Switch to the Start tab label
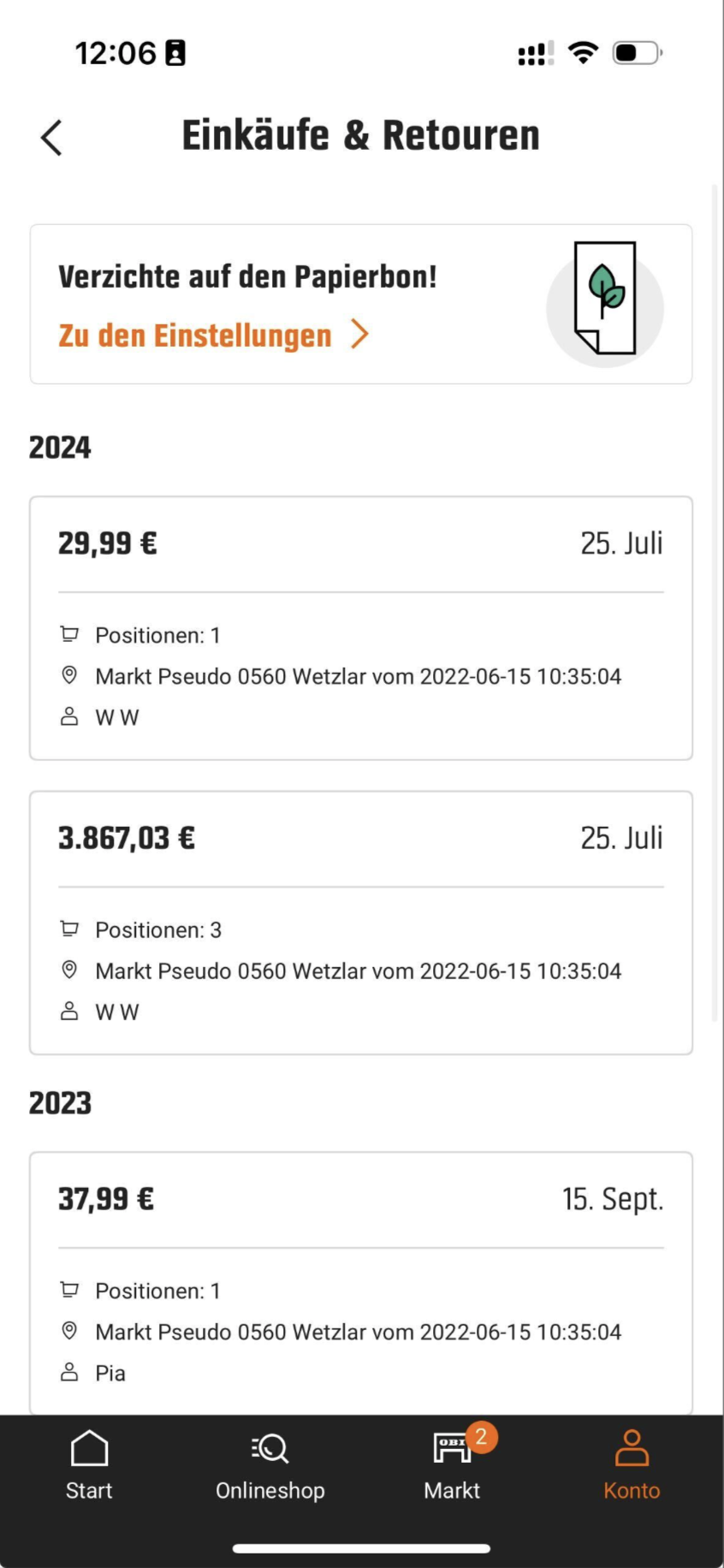 89,1490
